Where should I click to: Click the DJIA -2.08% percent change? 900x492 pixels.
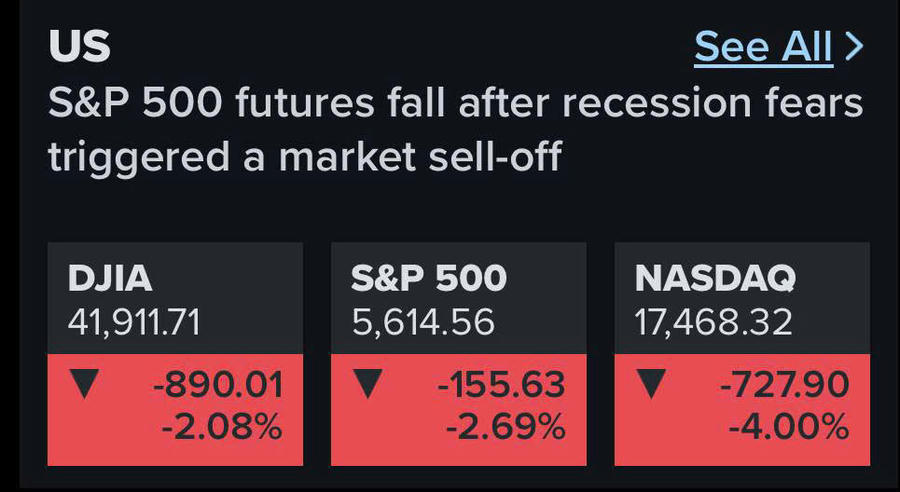point(221,428)
